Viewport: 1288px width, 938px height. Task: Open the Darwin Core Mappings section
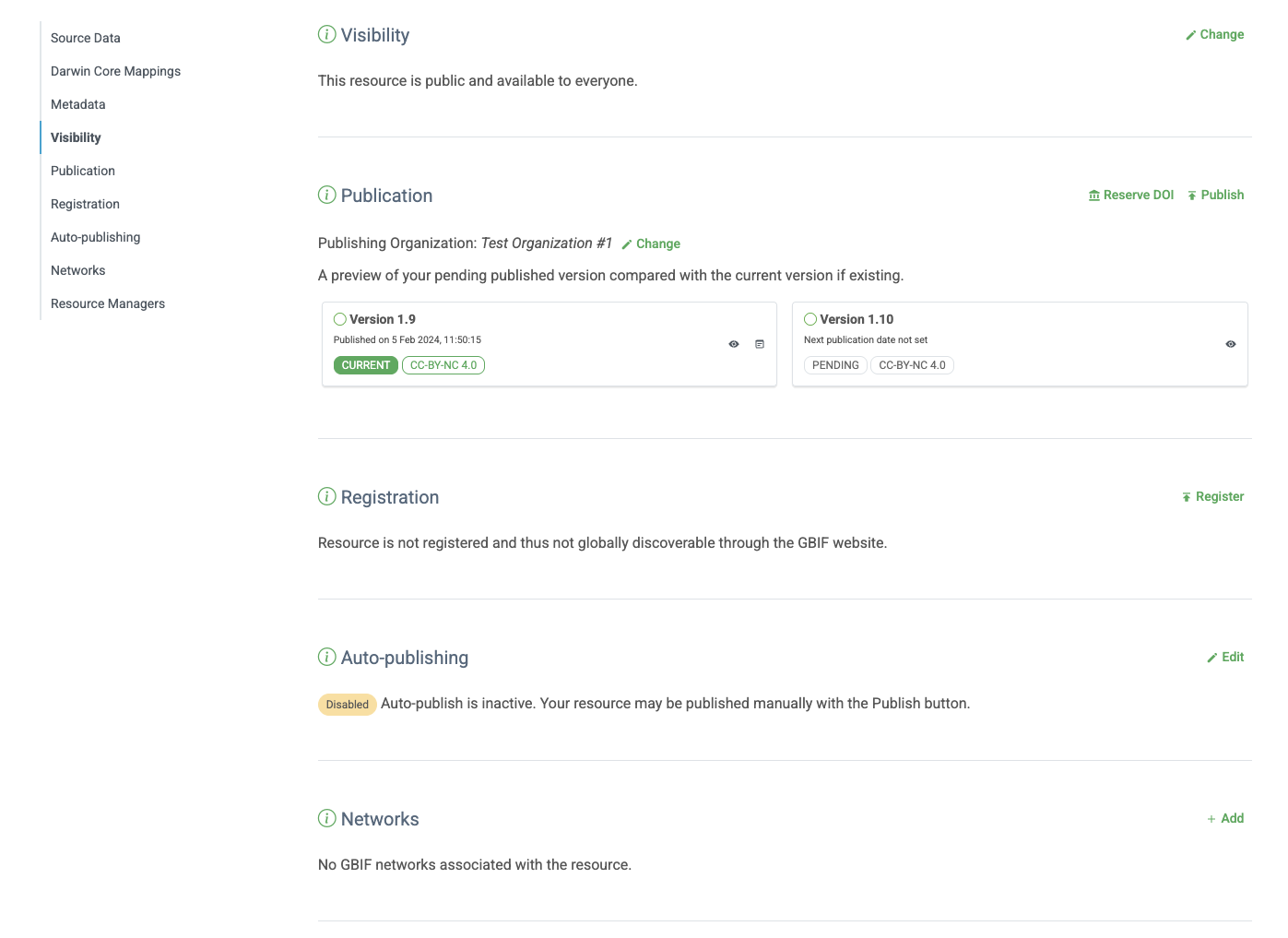pyautogui.click(x=115, y=71)
